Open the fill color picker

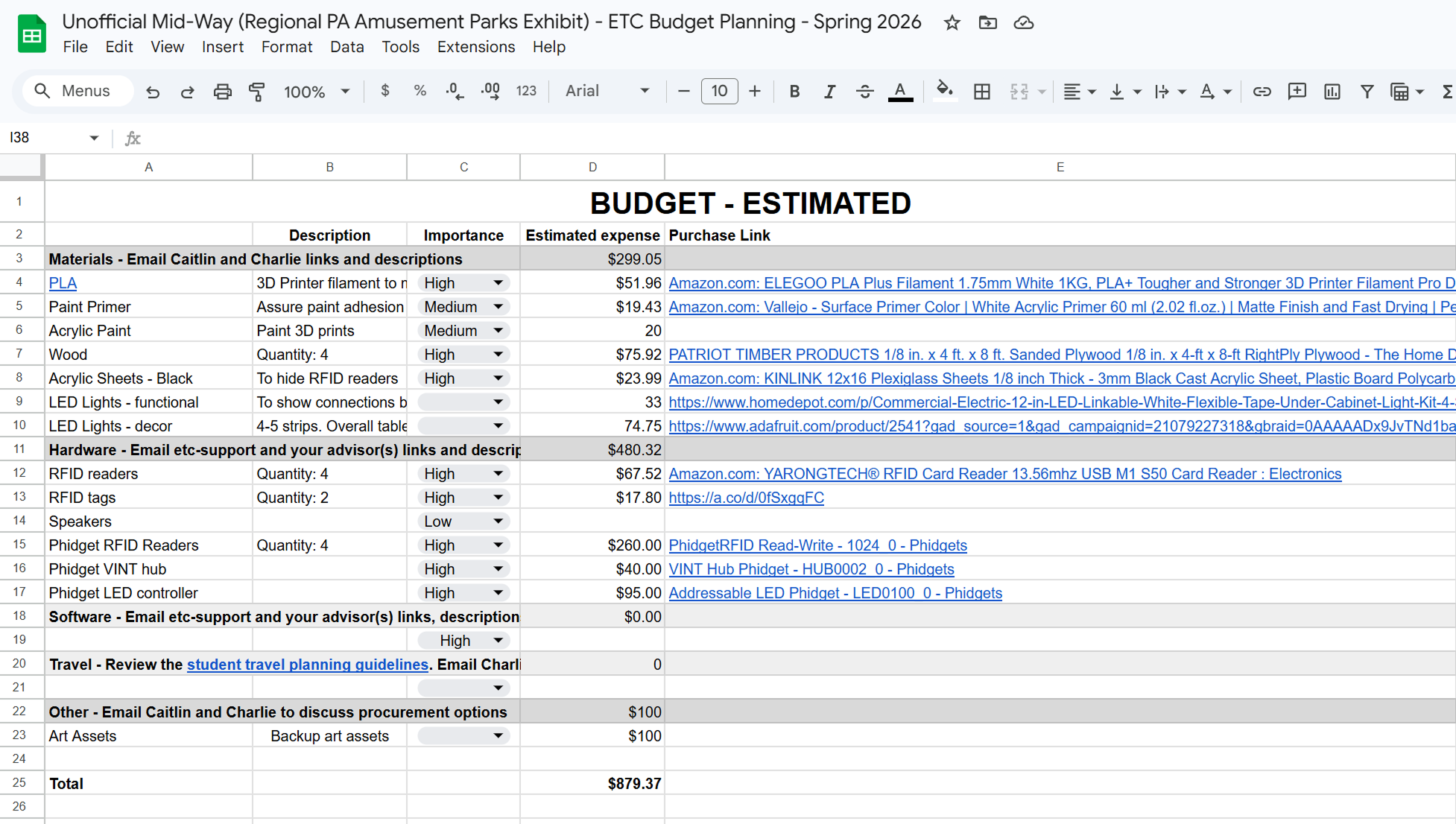click(944, 92)
